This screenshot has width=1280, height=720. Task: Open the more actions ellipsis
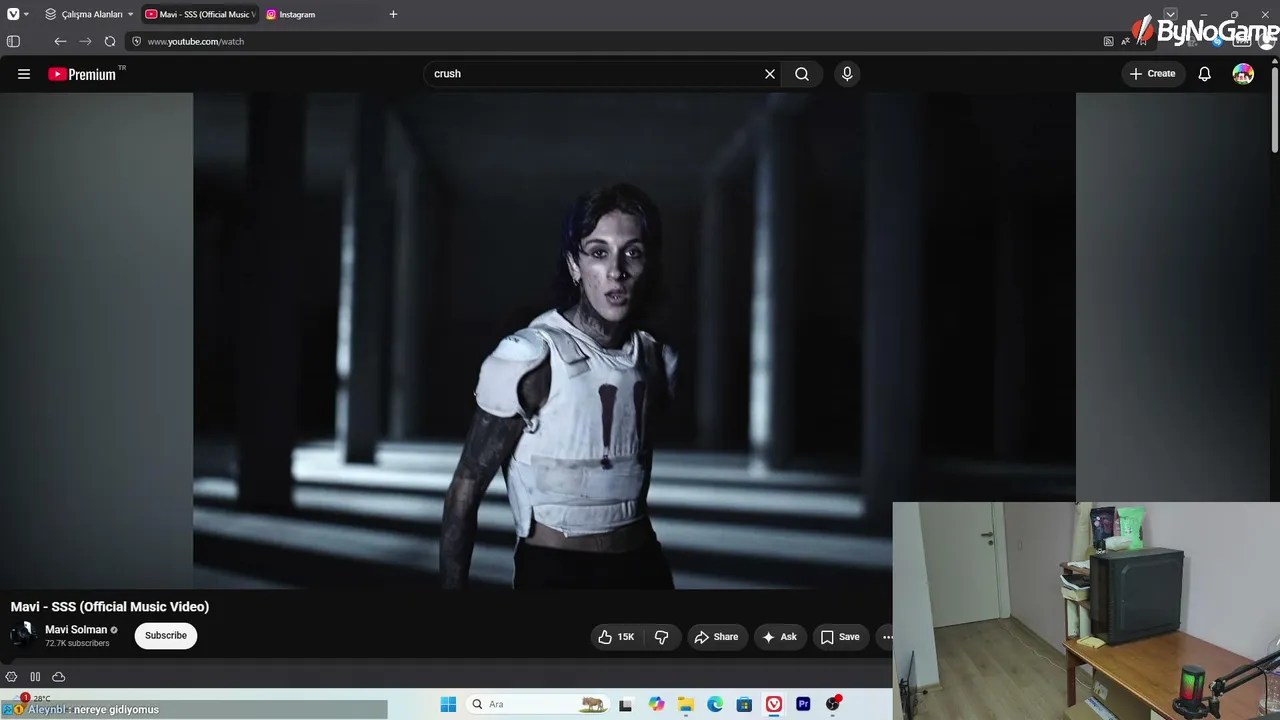tap(887, 637)
